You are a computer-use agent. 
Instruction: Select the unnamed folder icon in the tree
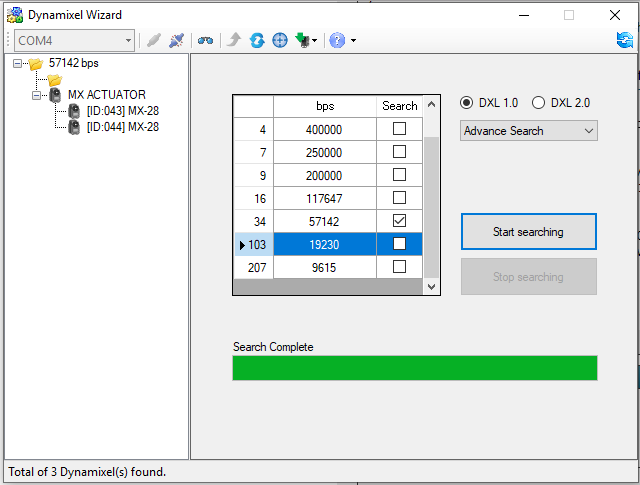[55, 80]
